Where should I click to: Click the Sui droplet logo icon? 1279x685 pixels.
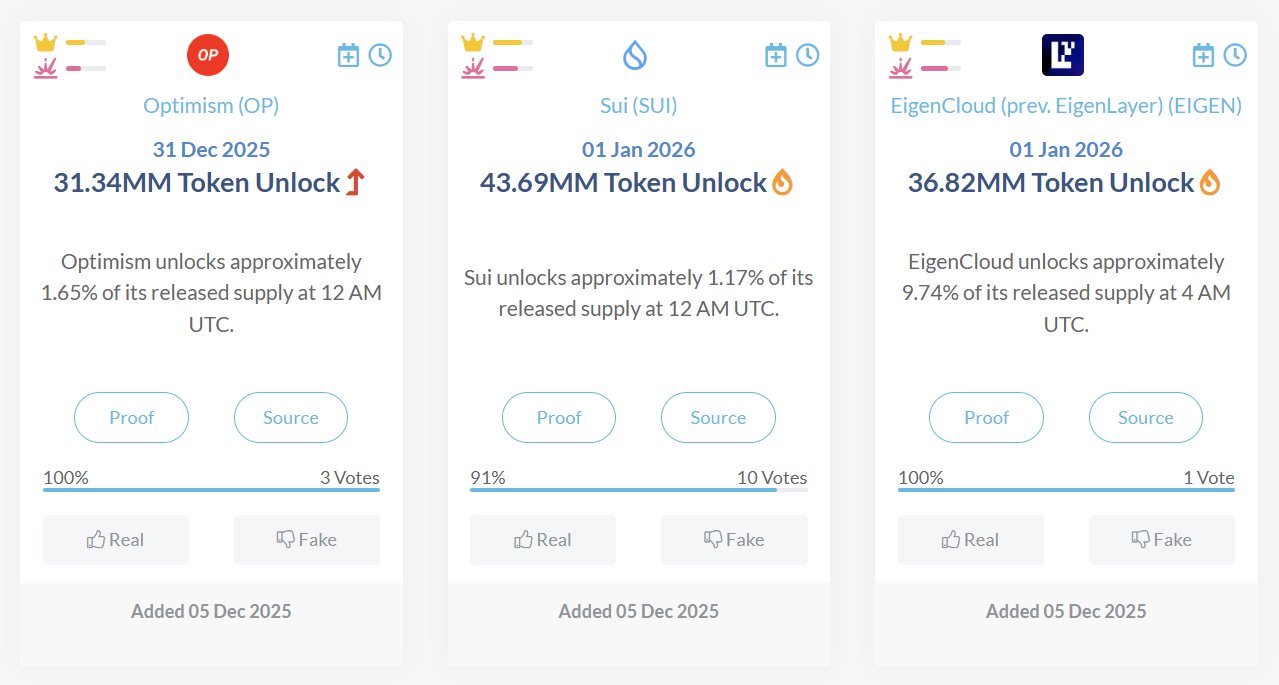(635, 55)
